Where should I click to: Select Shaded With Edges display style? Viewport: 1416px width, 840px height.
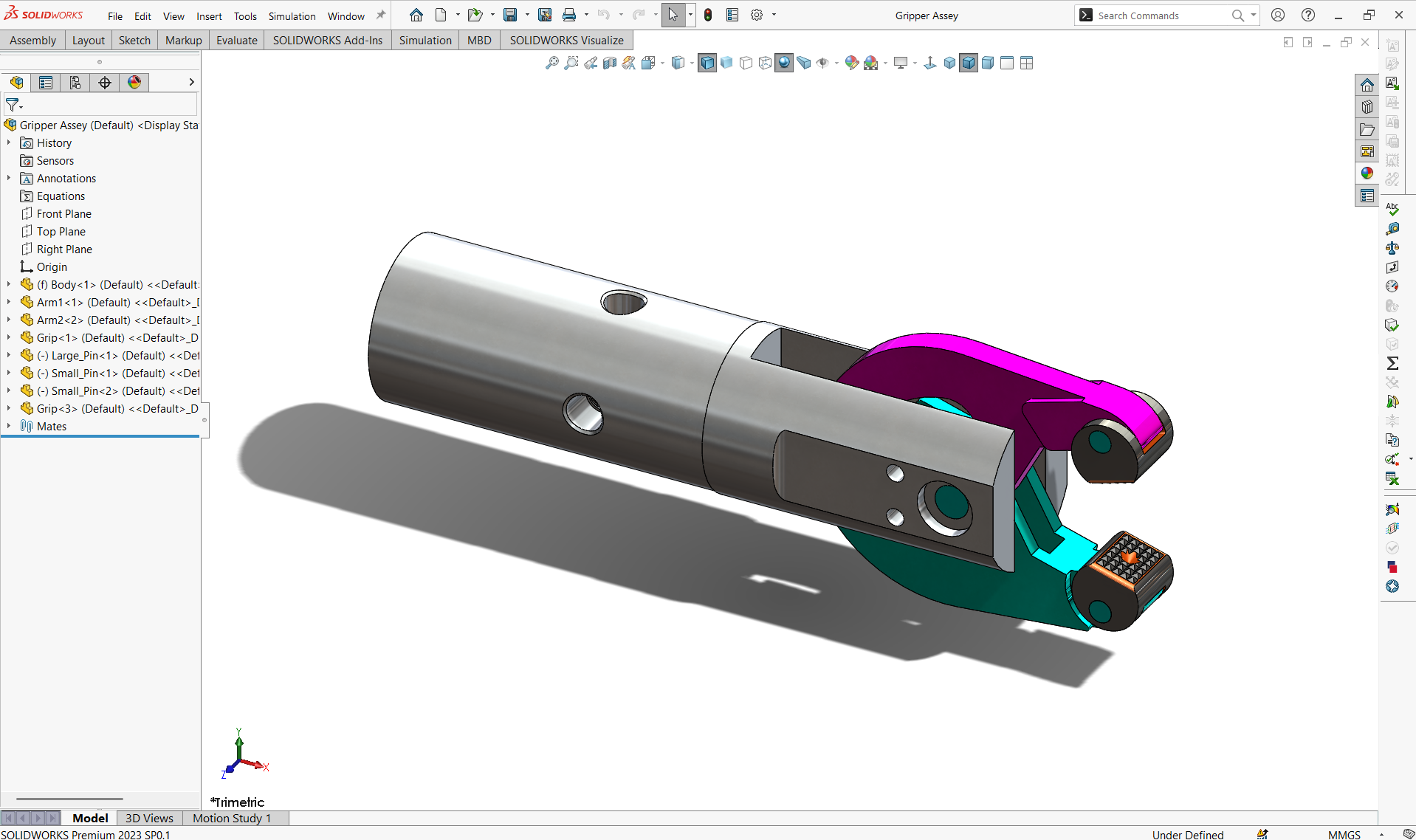tap(707, 63)
